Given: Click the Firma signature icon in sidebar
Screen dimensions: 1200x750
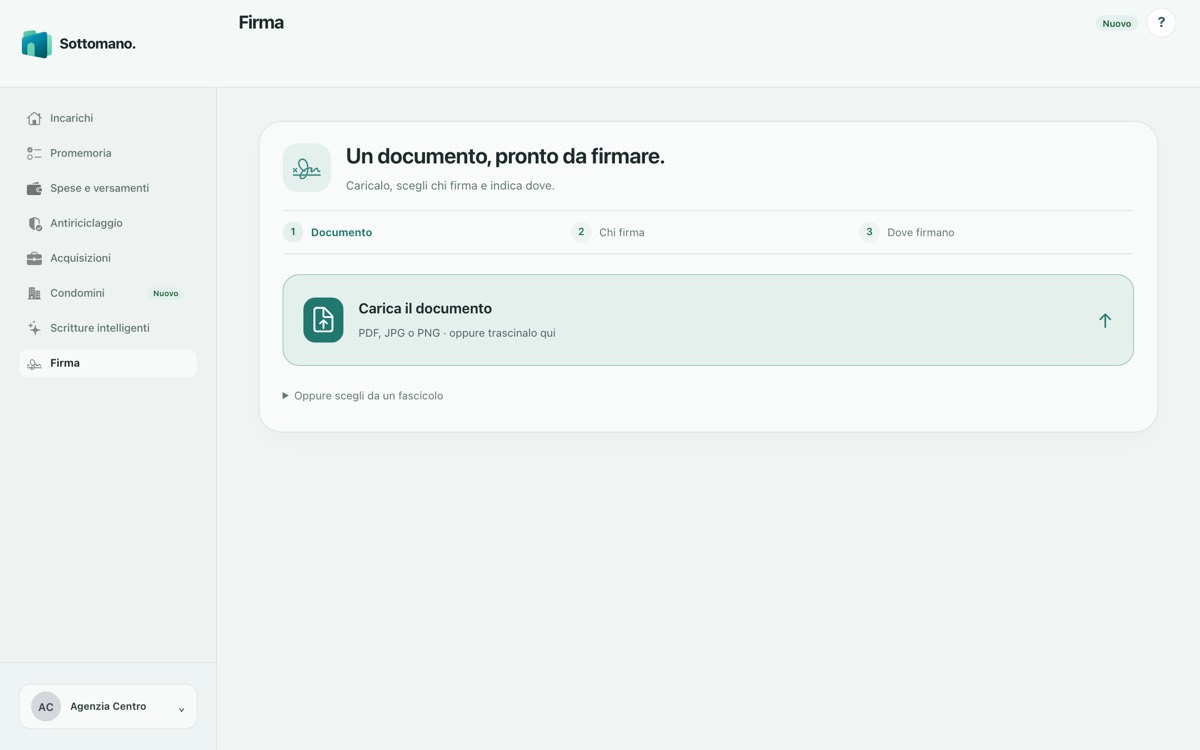Looking at the screenshot, I should (x=34, y=364).
